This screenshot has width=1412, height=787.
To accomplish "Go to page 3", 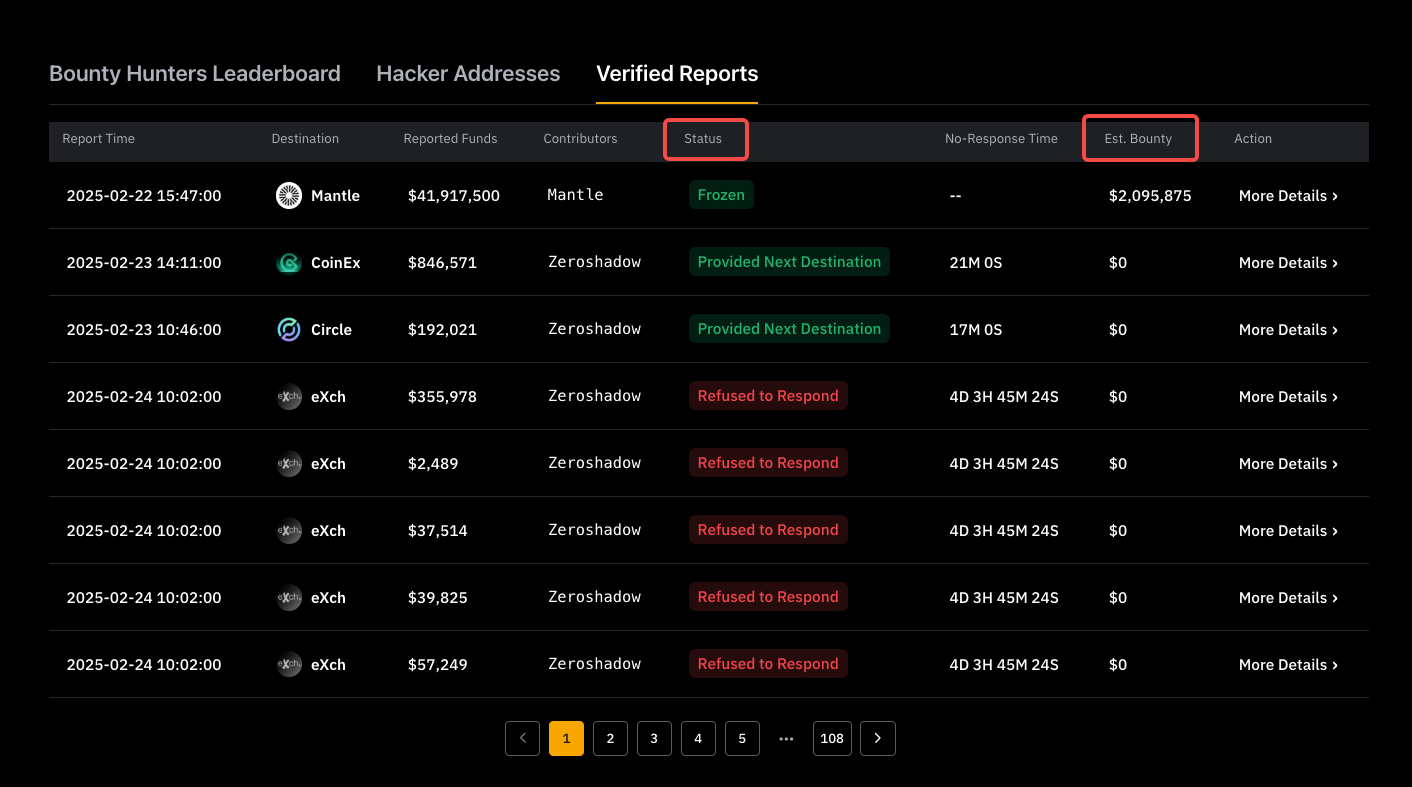I will (x=654, y=738).
